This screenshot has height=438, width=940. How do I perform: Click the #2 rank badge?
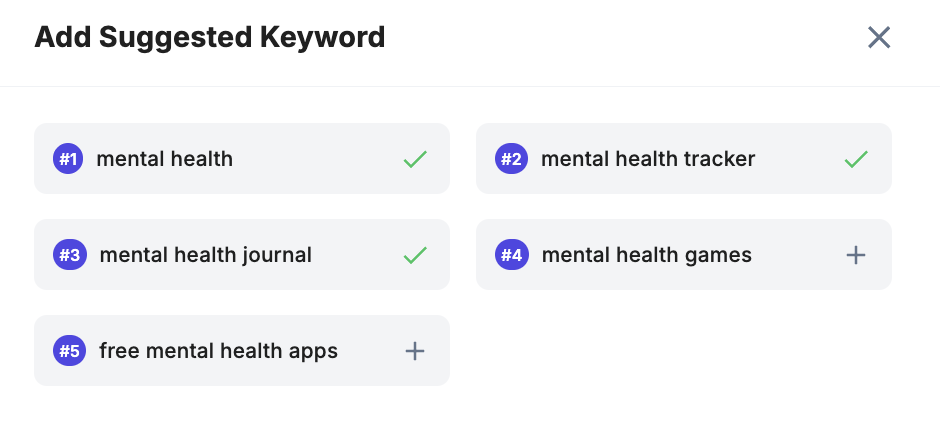511,159
